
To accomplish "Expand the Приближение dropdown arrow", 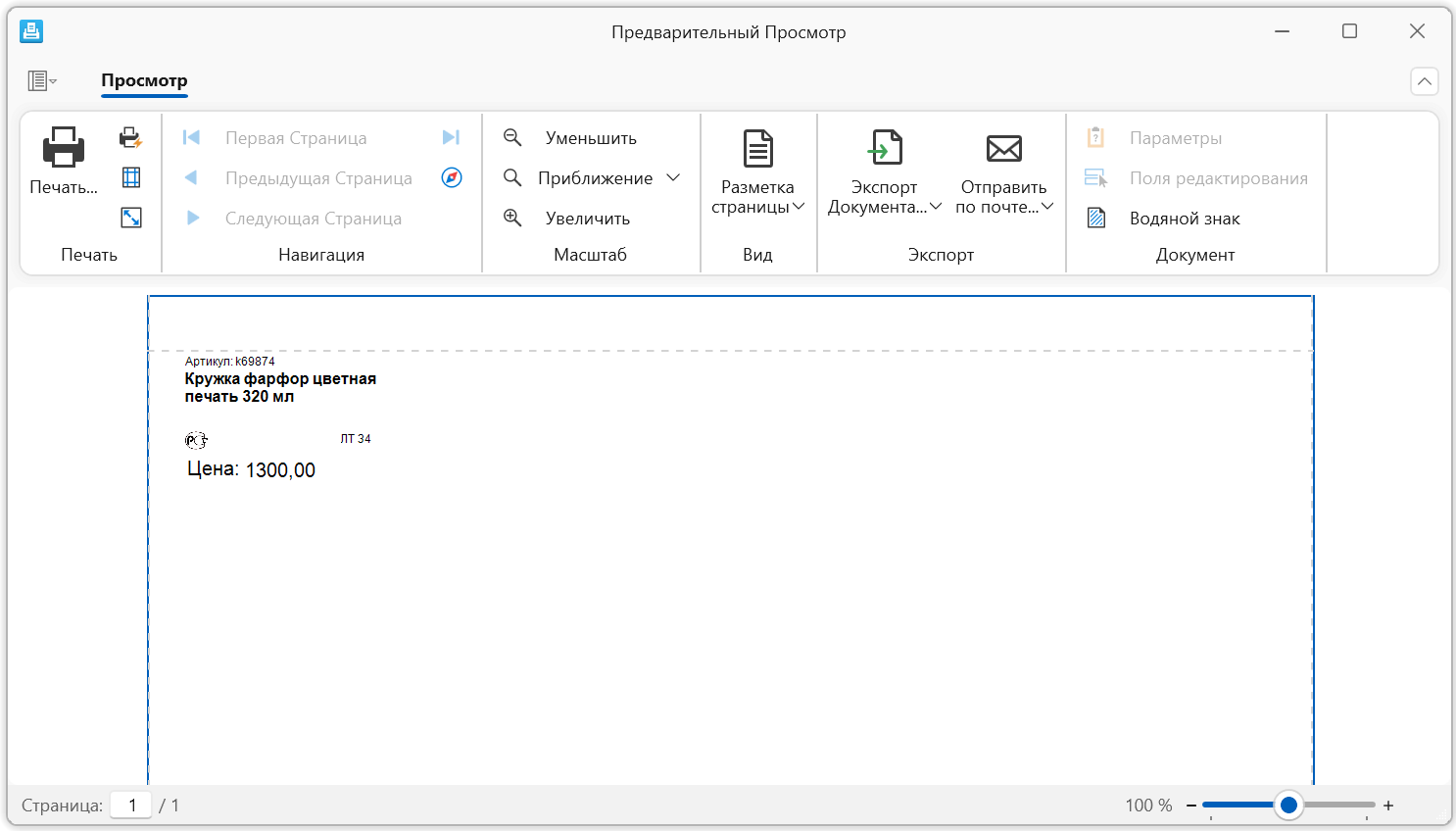I will tap(673, 177).
